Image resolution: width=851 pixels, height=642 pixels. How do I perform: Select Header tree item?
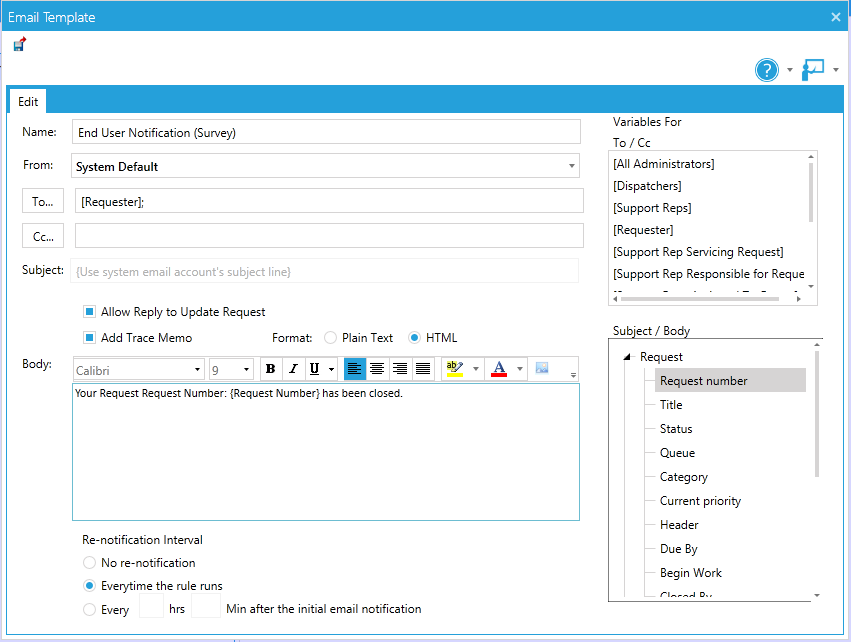[679, 525]
